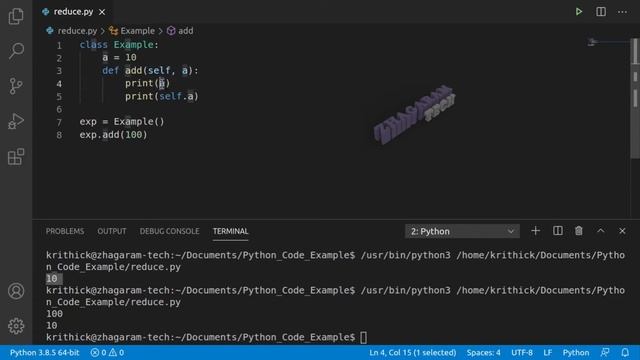Viewport: 640px width, 360px height.
Task: Split the editor to the right
Action: pyautogui.click(x=601, y=12)
